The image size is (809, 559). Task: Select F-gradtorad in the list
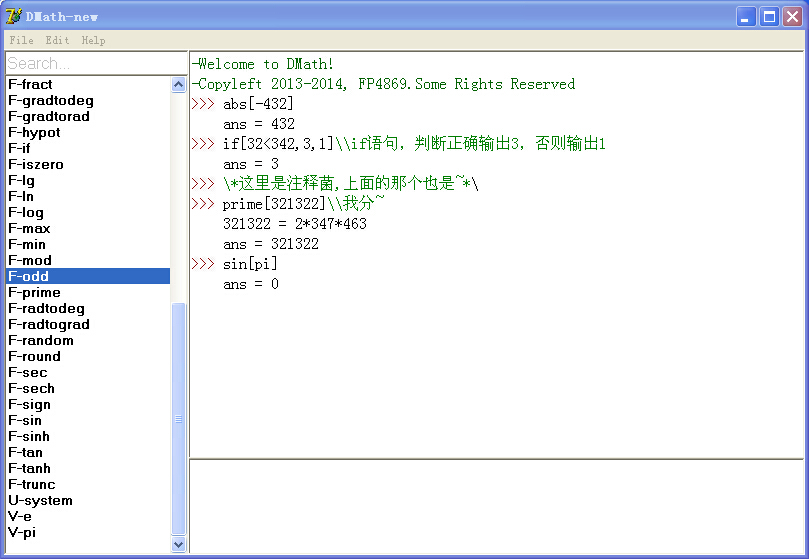88,116
